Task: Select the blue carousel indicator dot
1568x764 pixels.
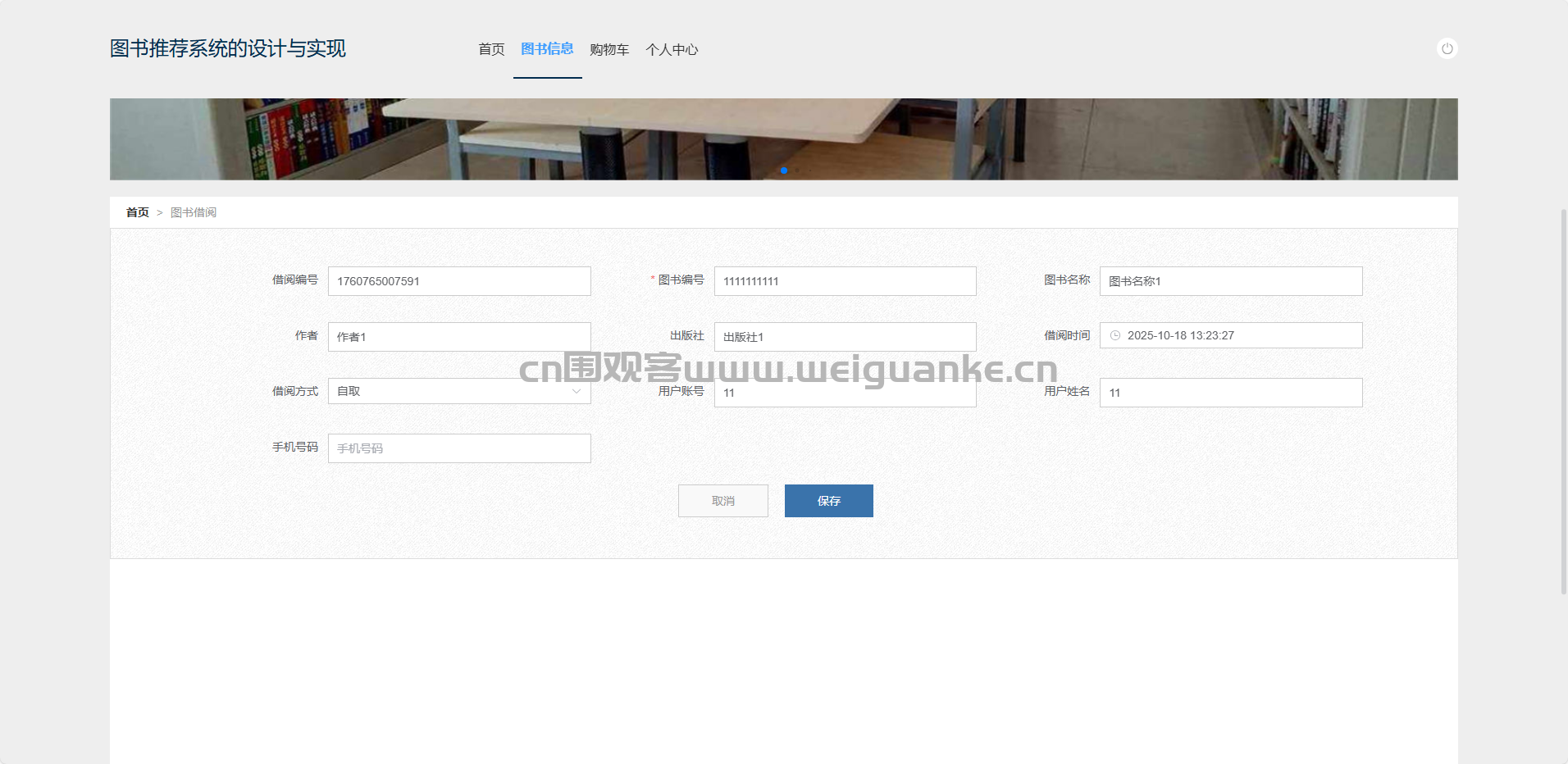Action: tap(784, 171)
